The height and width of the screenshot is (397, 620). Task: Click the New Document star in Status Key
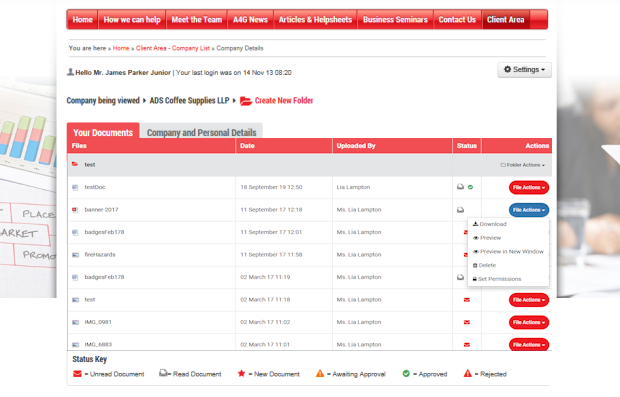pyautogui.click(x=241, y=373)
